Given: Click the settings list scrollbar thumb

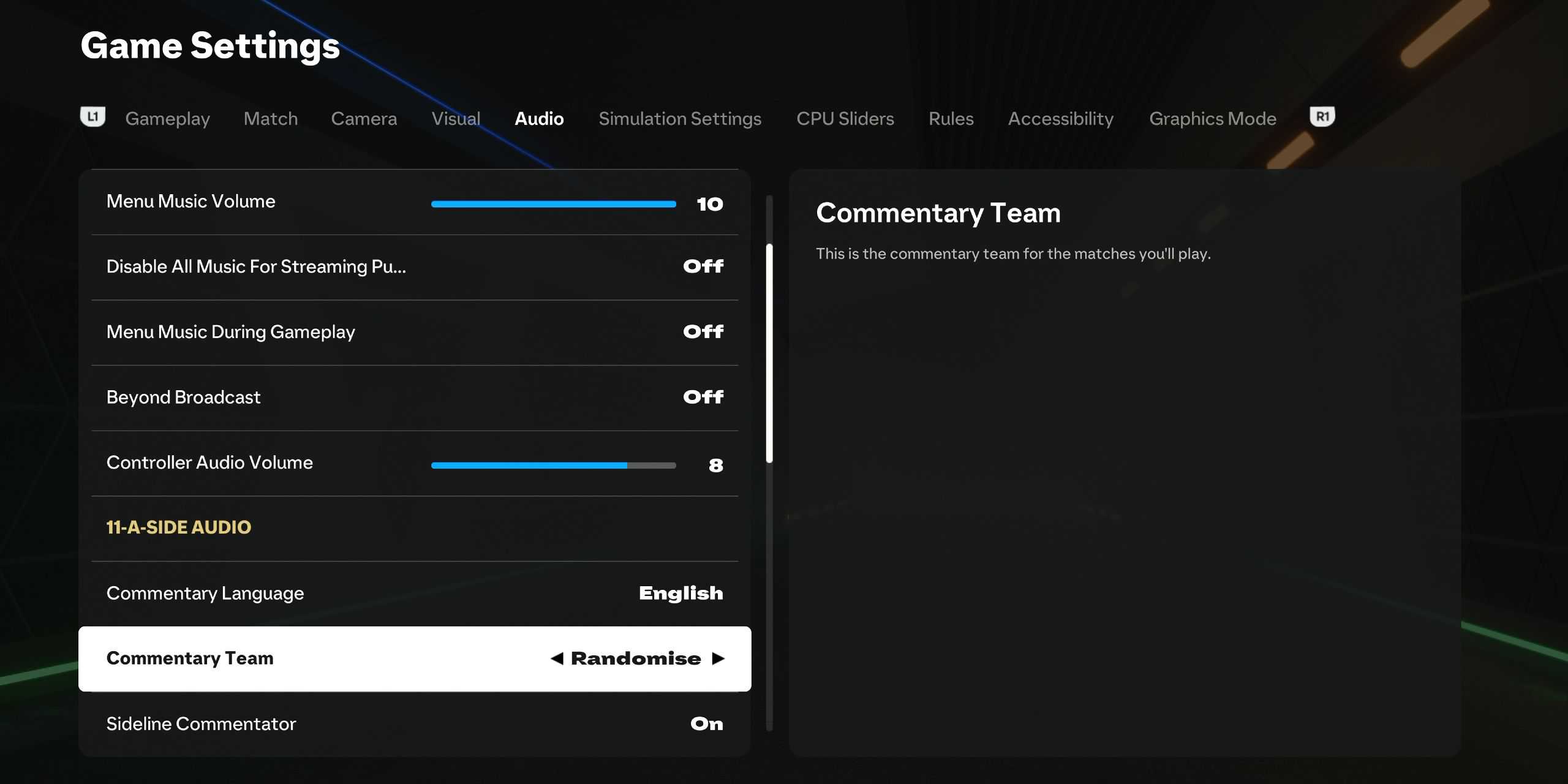Looking at the screenshot, I should coord(769,353).
